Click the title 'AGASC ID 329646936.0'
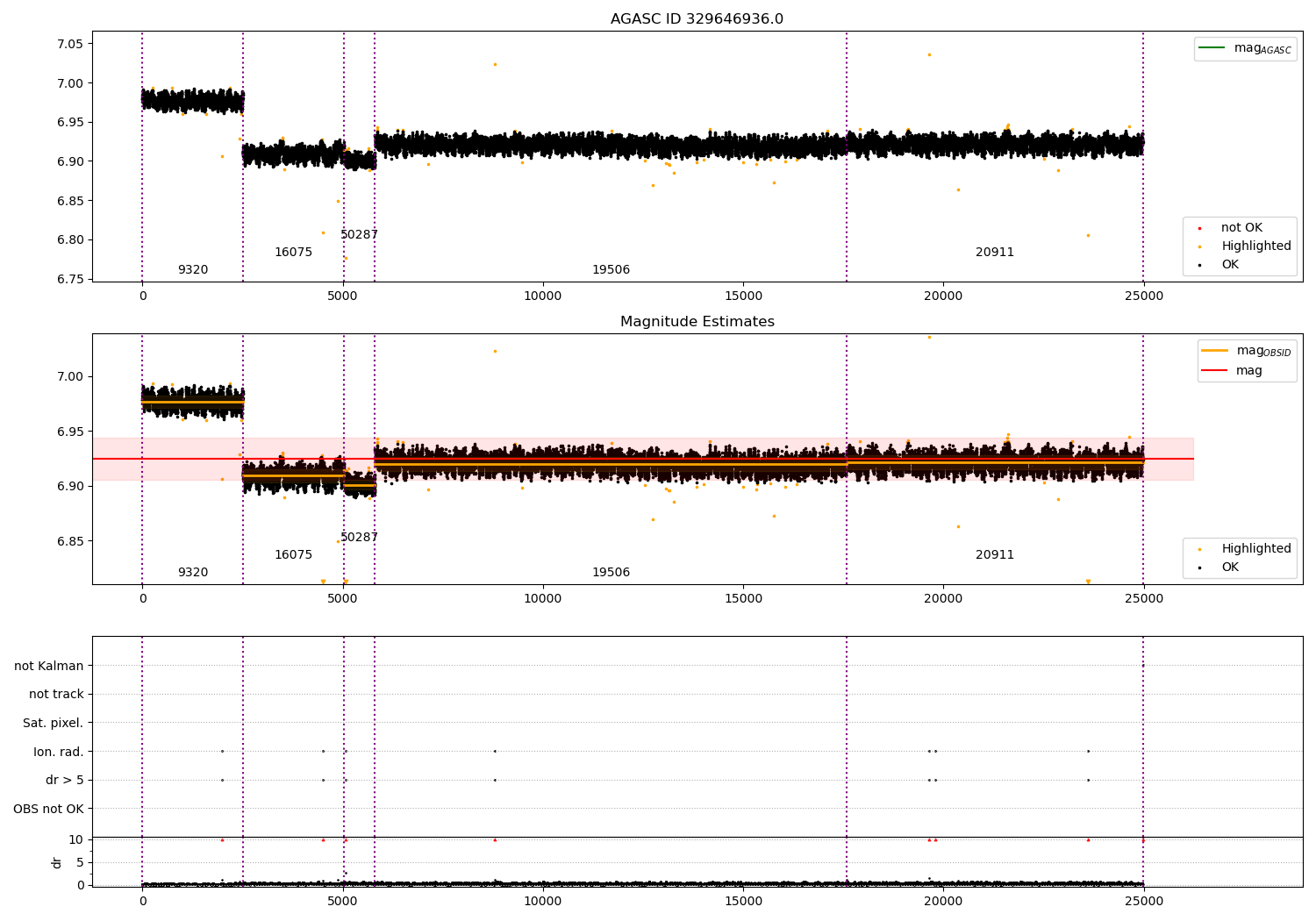1316x921 pixels. point(697,19)
